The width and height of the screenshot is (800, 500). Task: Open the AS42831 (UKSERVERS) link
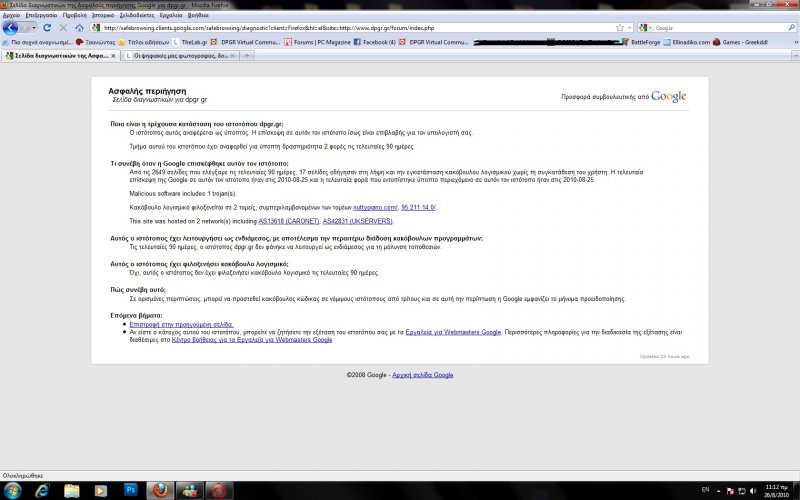coord(357,221)
